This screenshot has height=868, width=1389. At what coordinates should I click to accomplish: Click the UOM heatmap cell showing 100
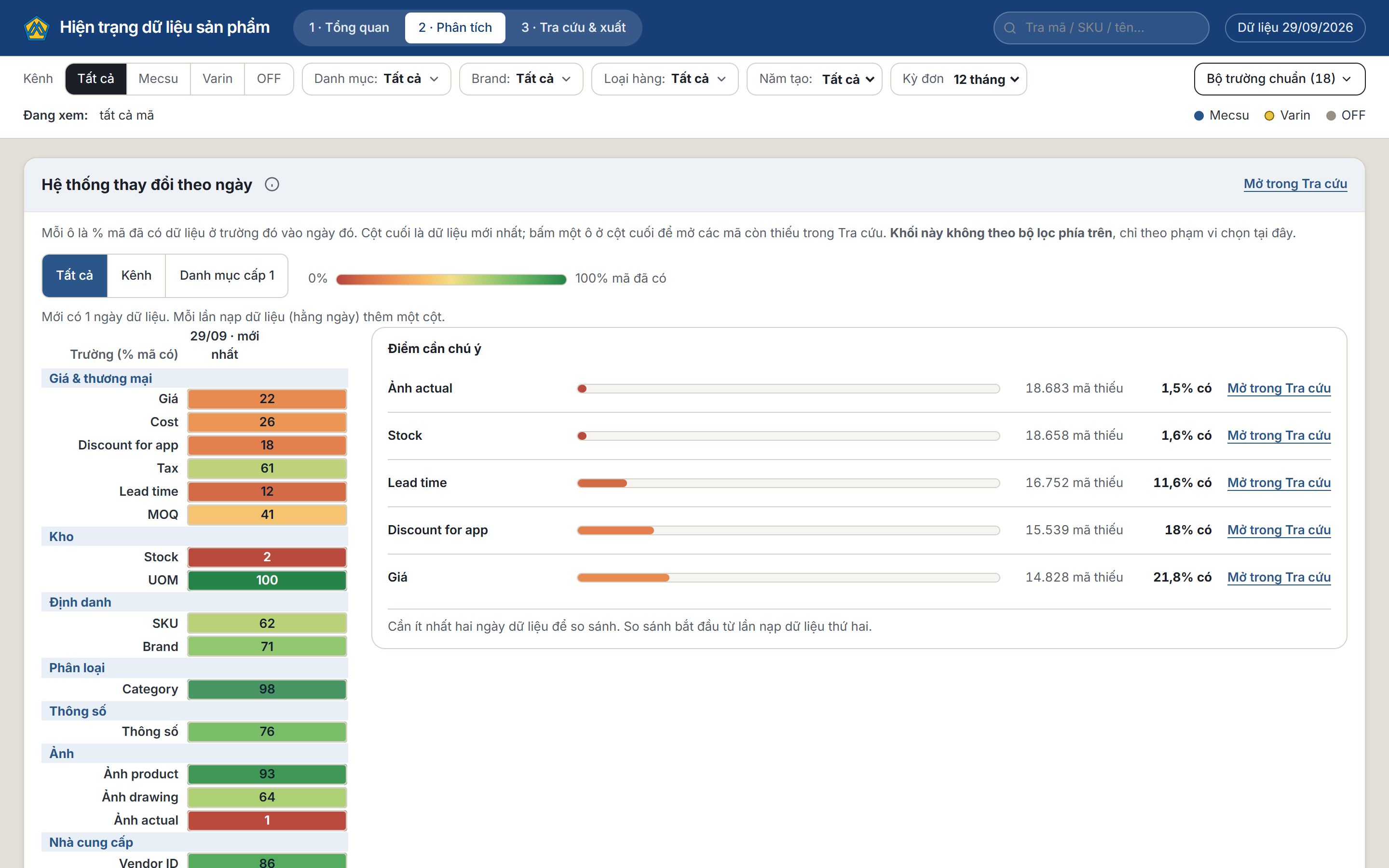click(267, 580)
